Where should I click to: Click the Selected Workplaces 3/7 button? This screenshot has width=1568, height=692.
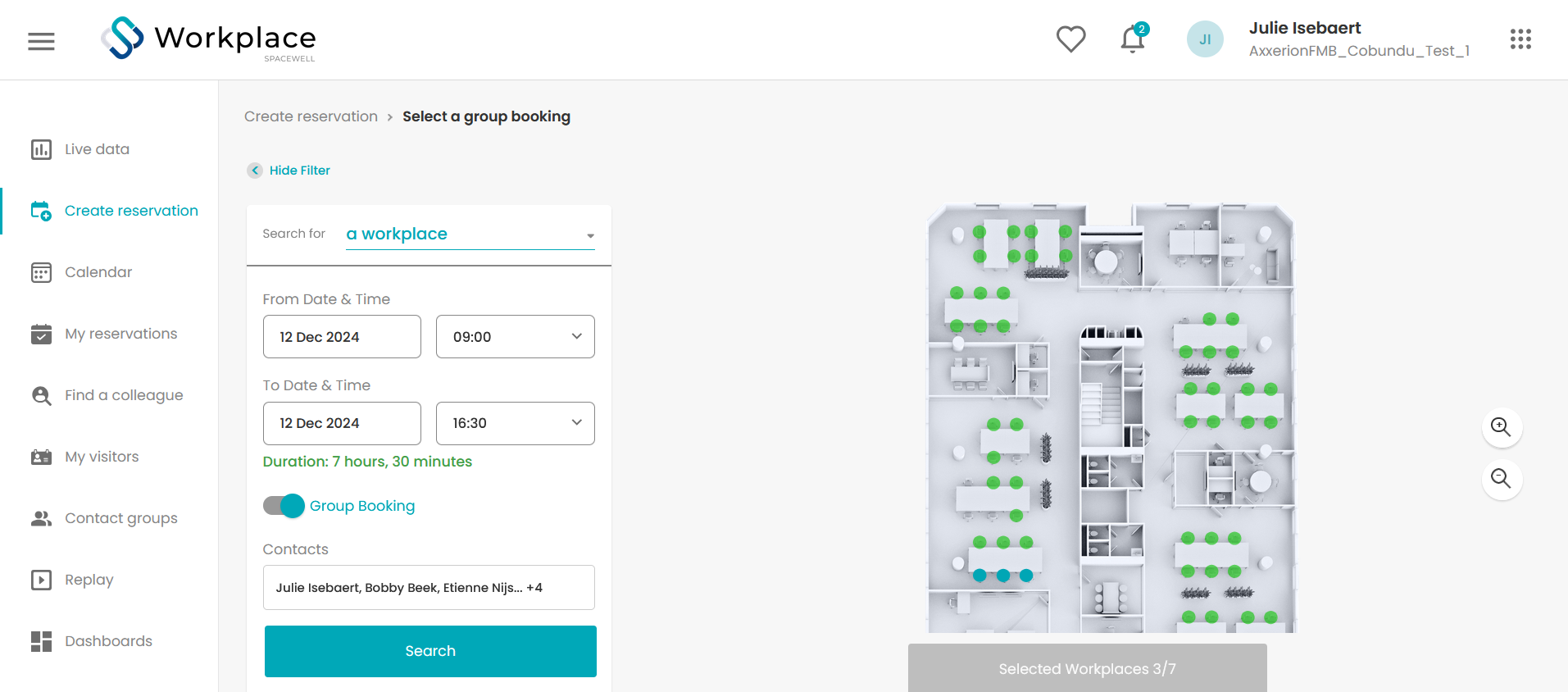point(1087,668)
